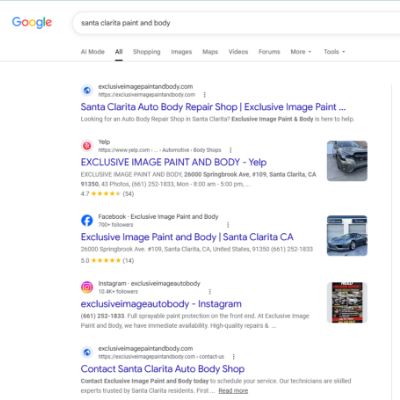Open three-dot menu for Yelp result
This screenshot has width=400, height=400.
(230, 150)
